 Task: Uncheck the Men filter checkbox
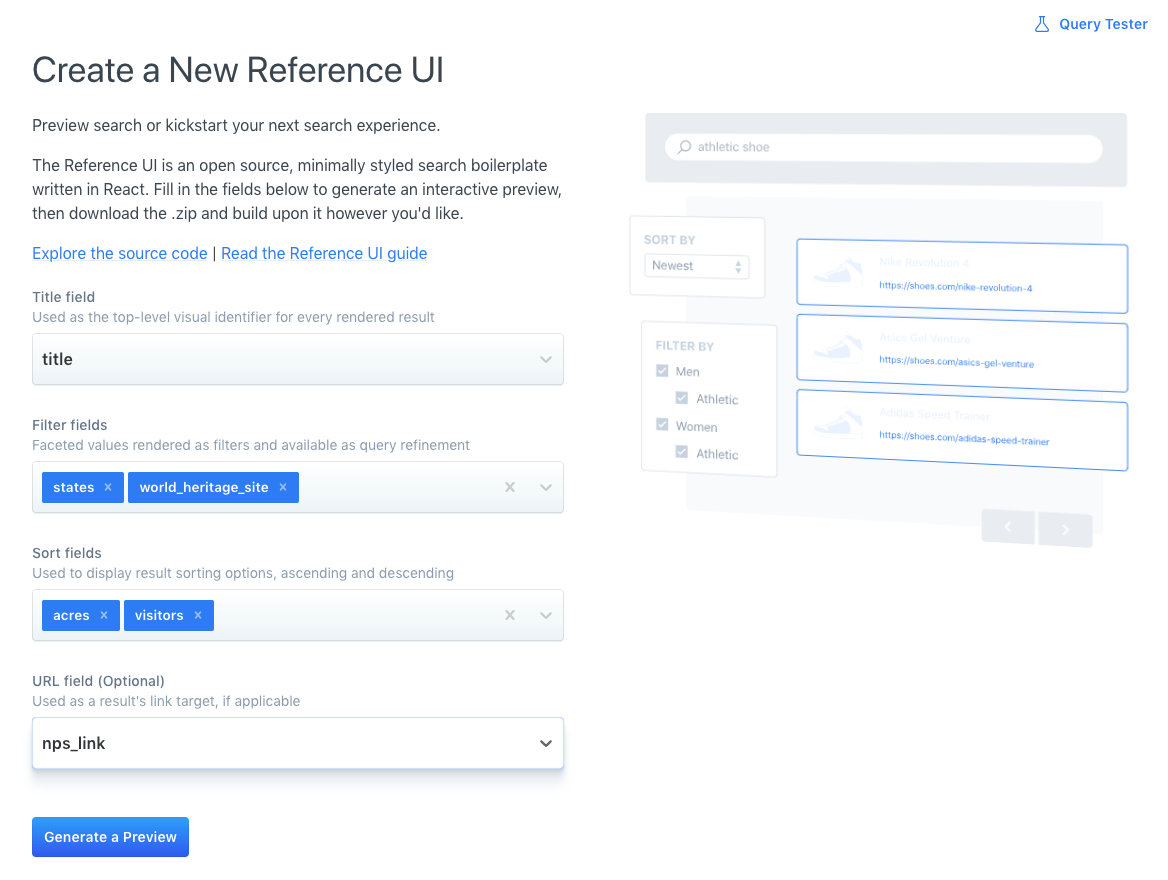[661, 370]
